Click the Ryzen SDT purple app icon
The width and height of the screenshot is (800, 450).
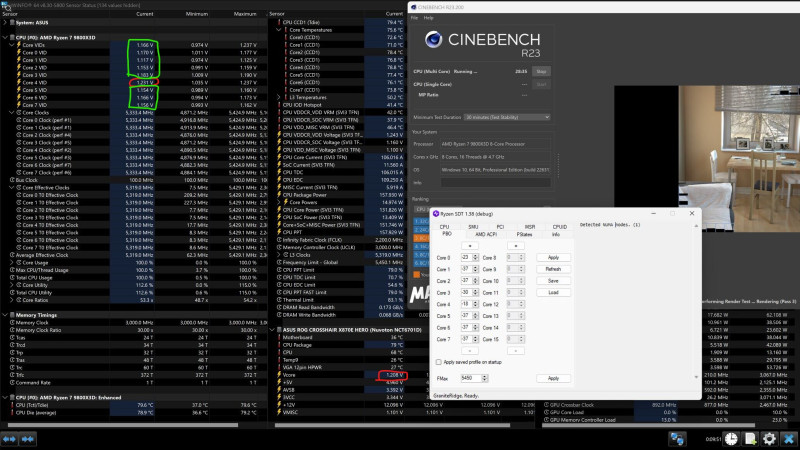pyautogui.click(x=436, y=214)
